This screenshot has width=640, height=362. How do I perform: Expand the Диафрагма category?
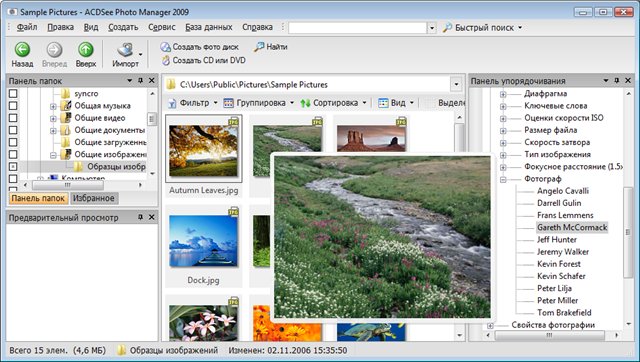[x=503, y=94]
